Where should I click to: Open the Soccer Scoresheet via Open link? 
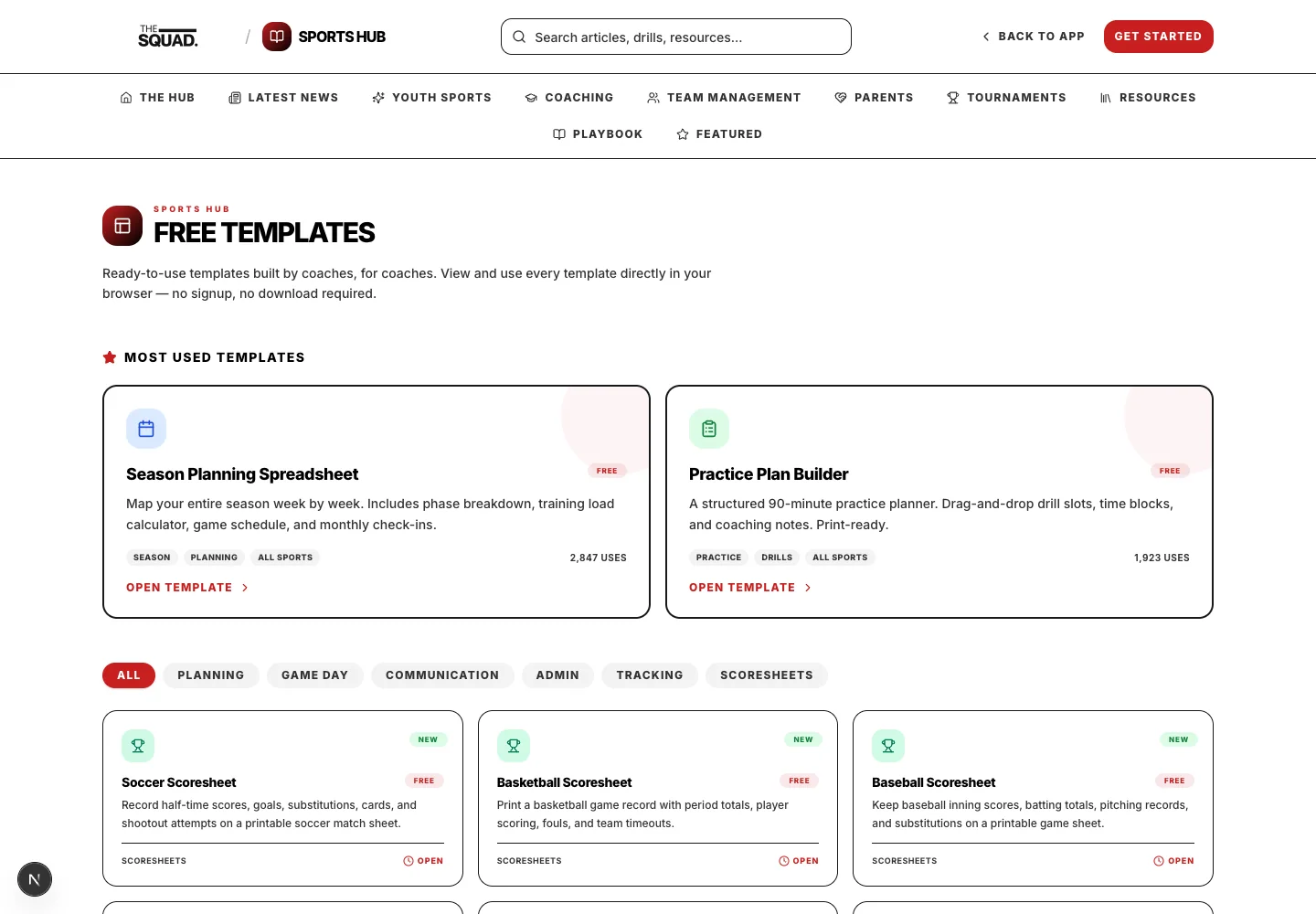(423, 861)
